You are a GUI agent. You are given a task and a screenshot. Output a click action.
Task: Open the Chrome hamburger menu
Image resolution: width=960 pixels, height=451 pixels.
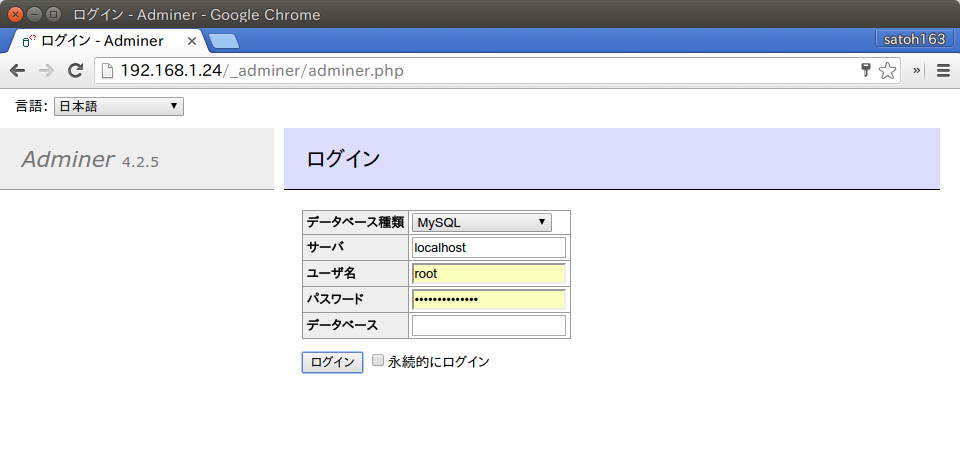(943, 70)
